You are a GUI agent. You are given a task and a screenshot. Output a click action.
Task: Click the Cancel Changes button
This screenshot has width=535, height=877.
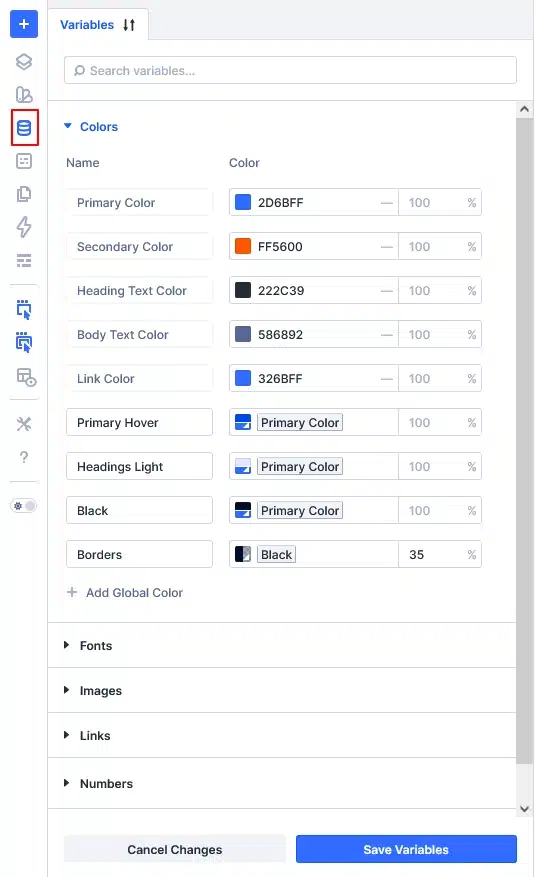click(175, 849)
